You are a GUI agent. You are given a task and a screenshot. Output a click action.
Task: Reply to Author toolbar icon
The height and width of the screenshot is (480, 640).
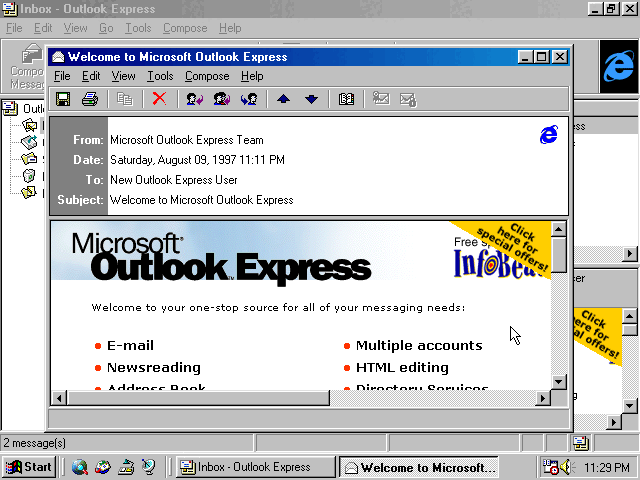(194, 99)
